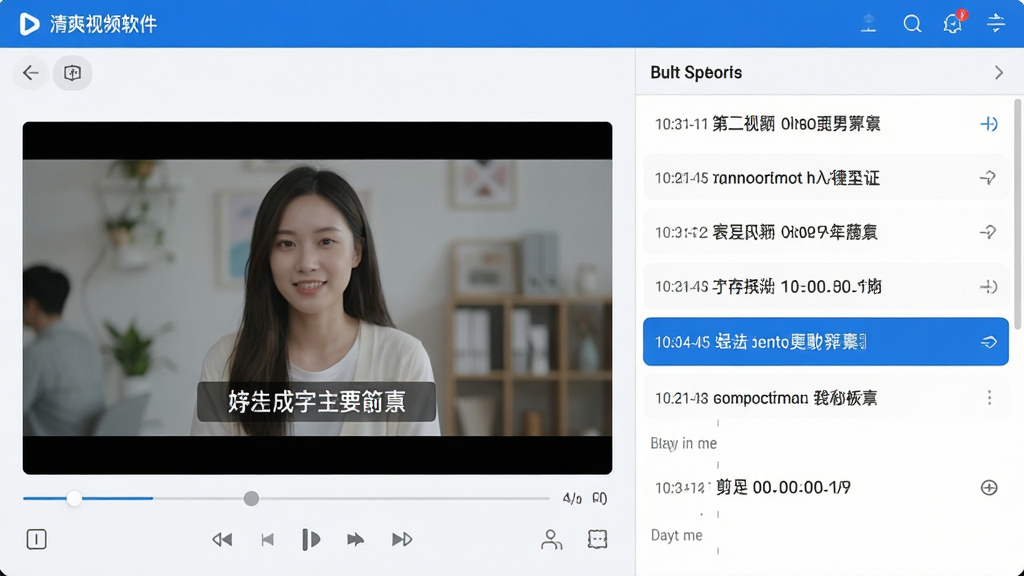Click the subtitle list vertical scrollbar
1024x576 pixels.
(x=1017, y=213)
